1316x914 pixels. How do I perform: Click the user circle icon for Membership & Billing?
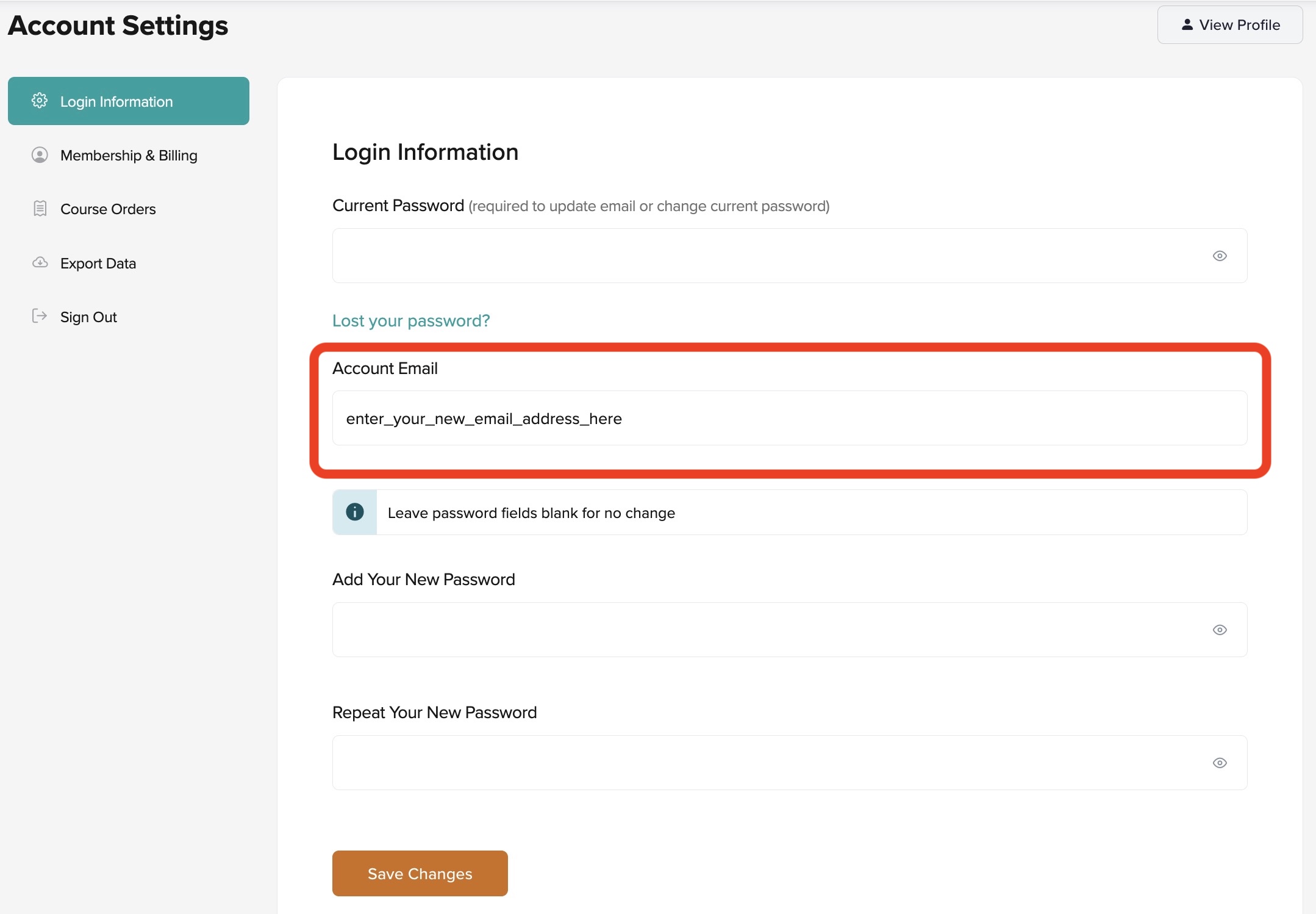(40, 155)
